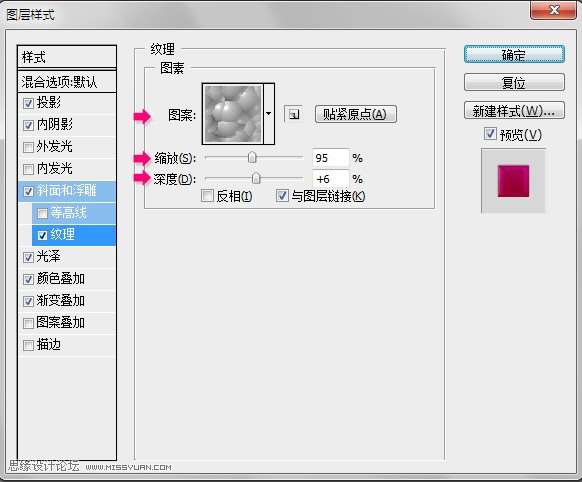Toggle the 斜面和浮雕 checkbox

point(28,191)
